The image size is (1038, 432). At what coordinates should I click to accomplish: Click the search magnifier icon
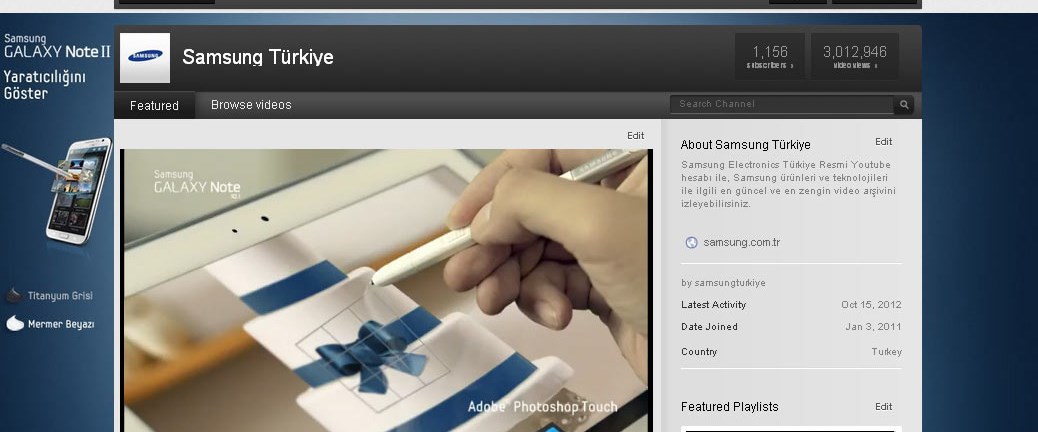point(904,104)
